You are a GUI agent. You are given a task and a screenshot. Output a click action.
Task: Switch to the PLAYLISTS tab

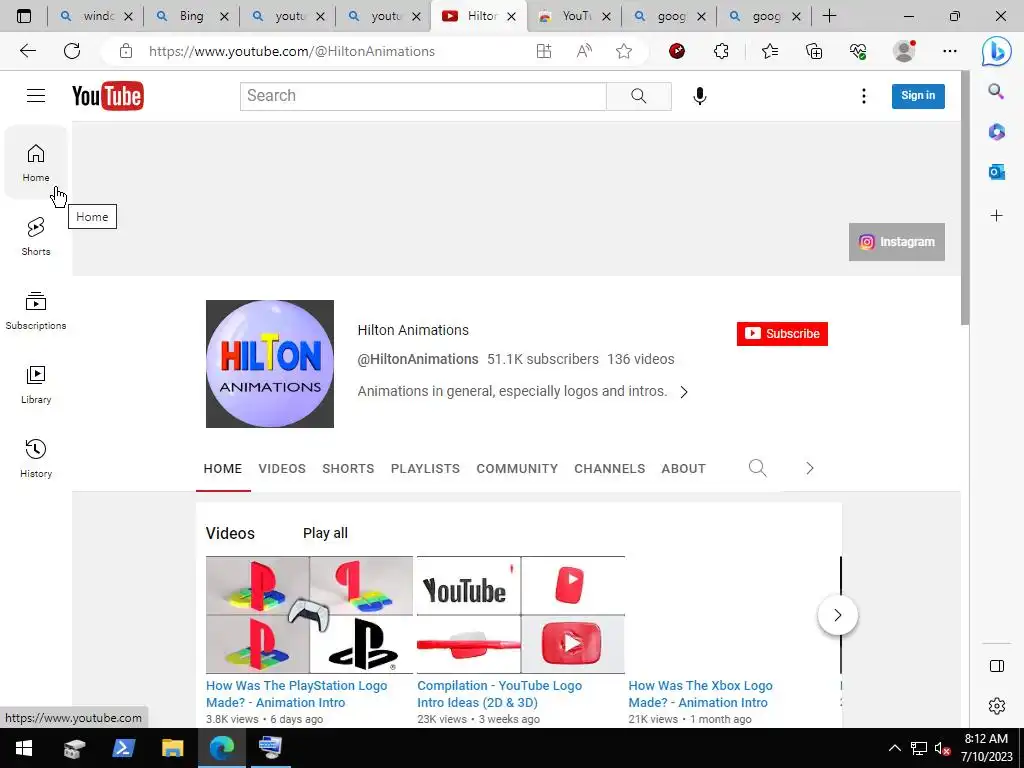click(425, 468)
